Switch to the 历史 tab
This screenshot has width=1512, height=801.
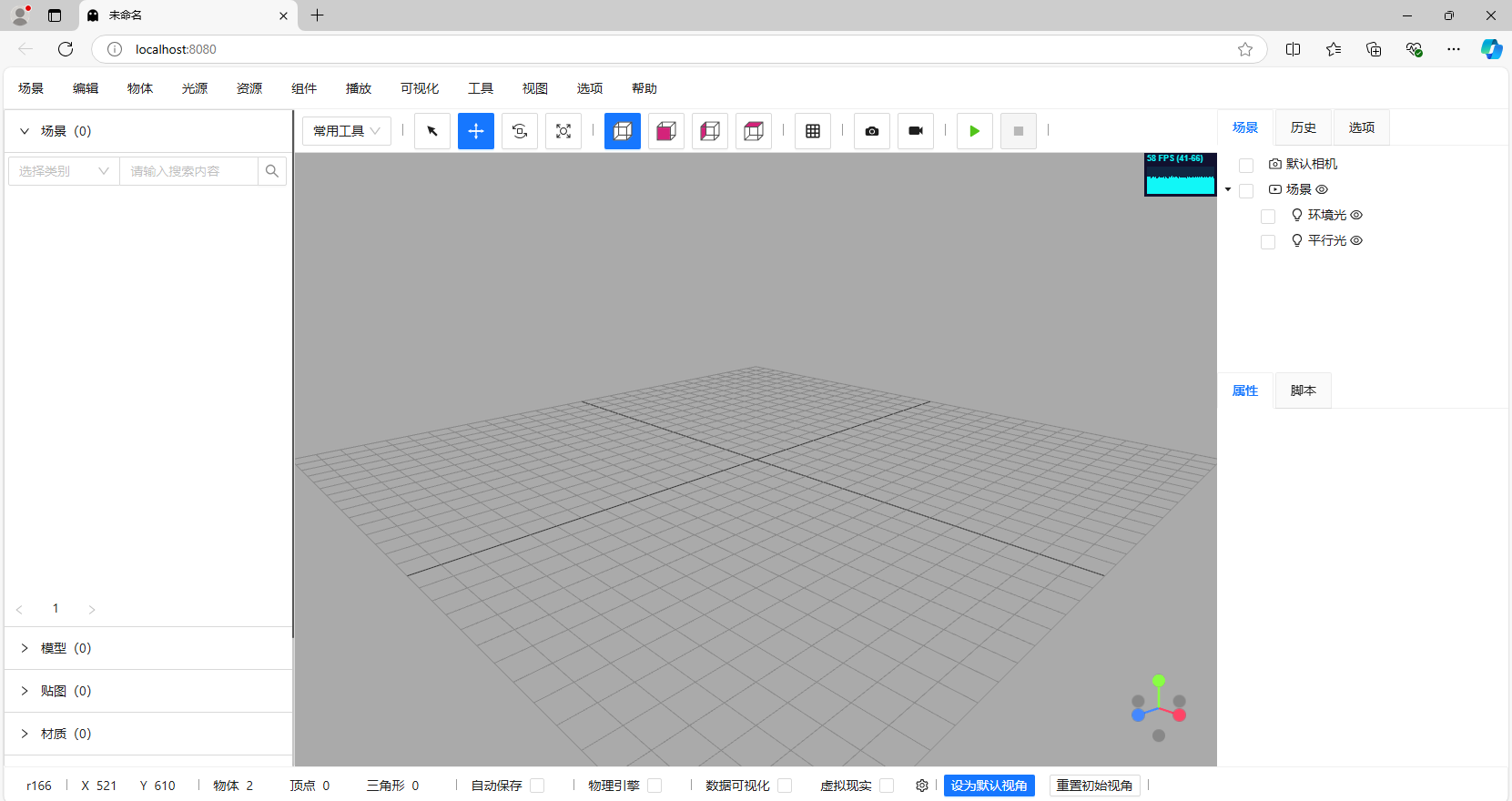pyautogui.click(x=1303, y=127)
